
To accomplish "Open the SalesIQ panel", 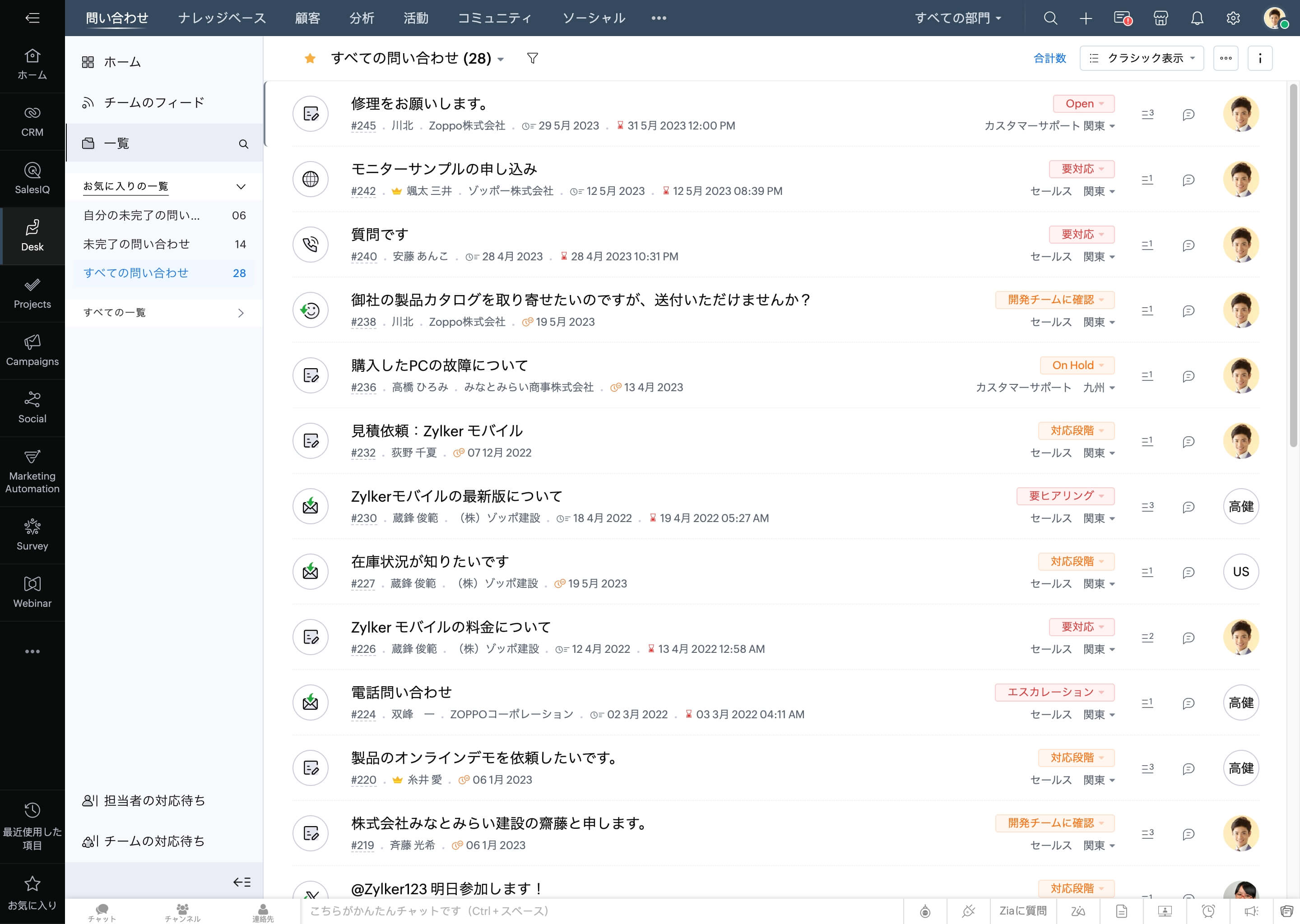I will click(x=32, y=175).
